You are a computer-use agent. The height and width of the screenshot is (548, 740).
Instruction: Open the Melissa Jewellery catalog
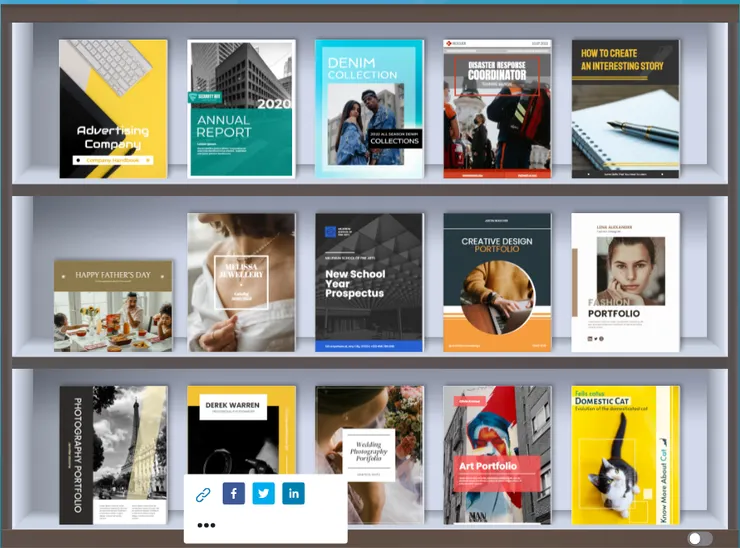point(242,282)
